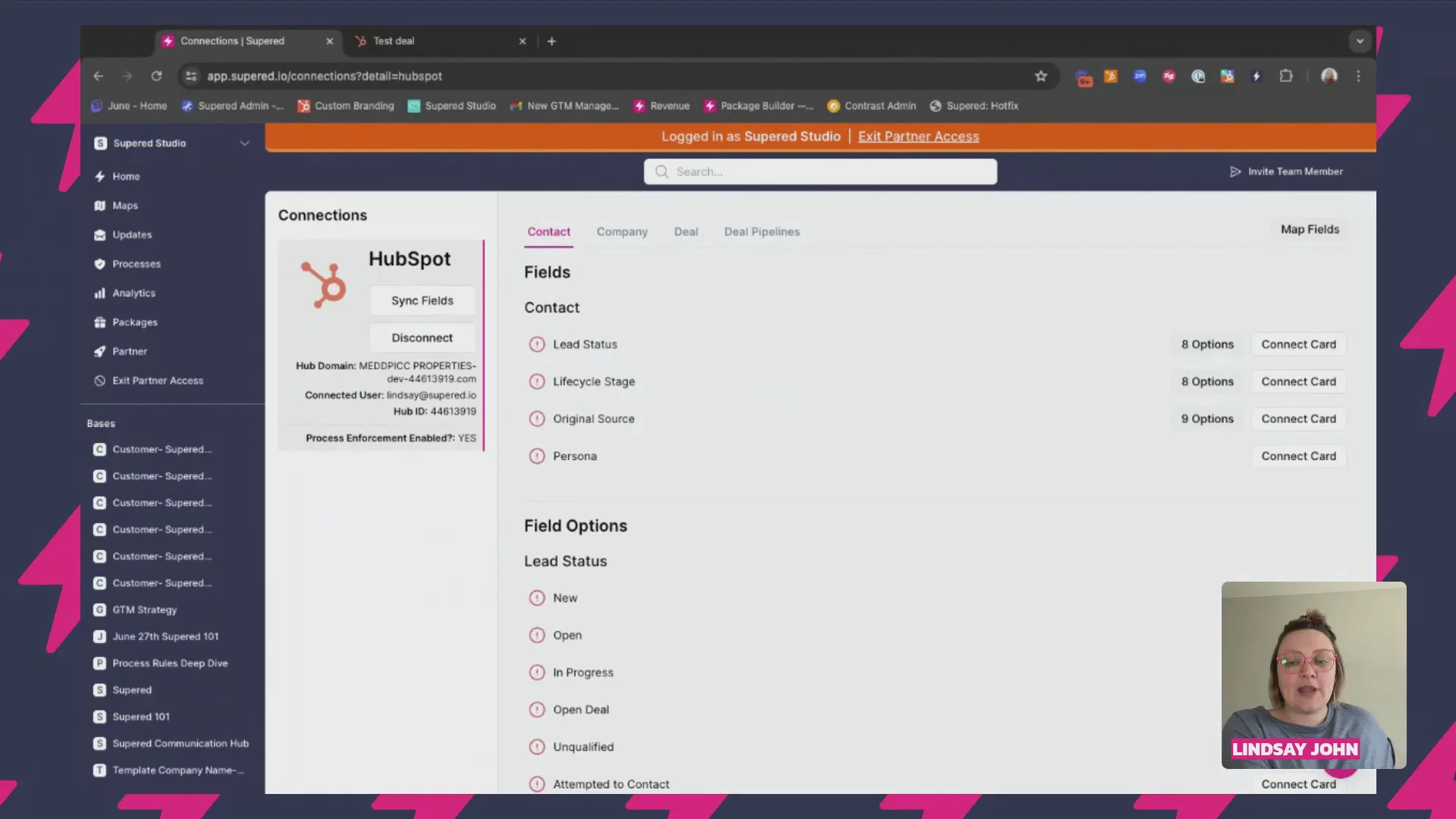Open Partner in the sidebar
The width and height of the screenshot is (1456, 819).
click(x=121, y=352)
